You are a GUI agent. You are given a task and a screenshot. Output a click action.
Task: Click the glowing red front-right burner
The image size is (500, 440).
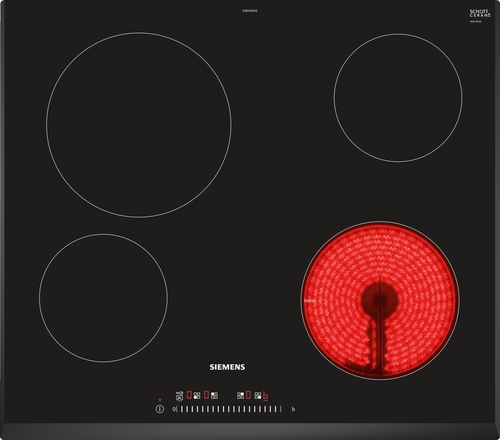pos(380,300)
